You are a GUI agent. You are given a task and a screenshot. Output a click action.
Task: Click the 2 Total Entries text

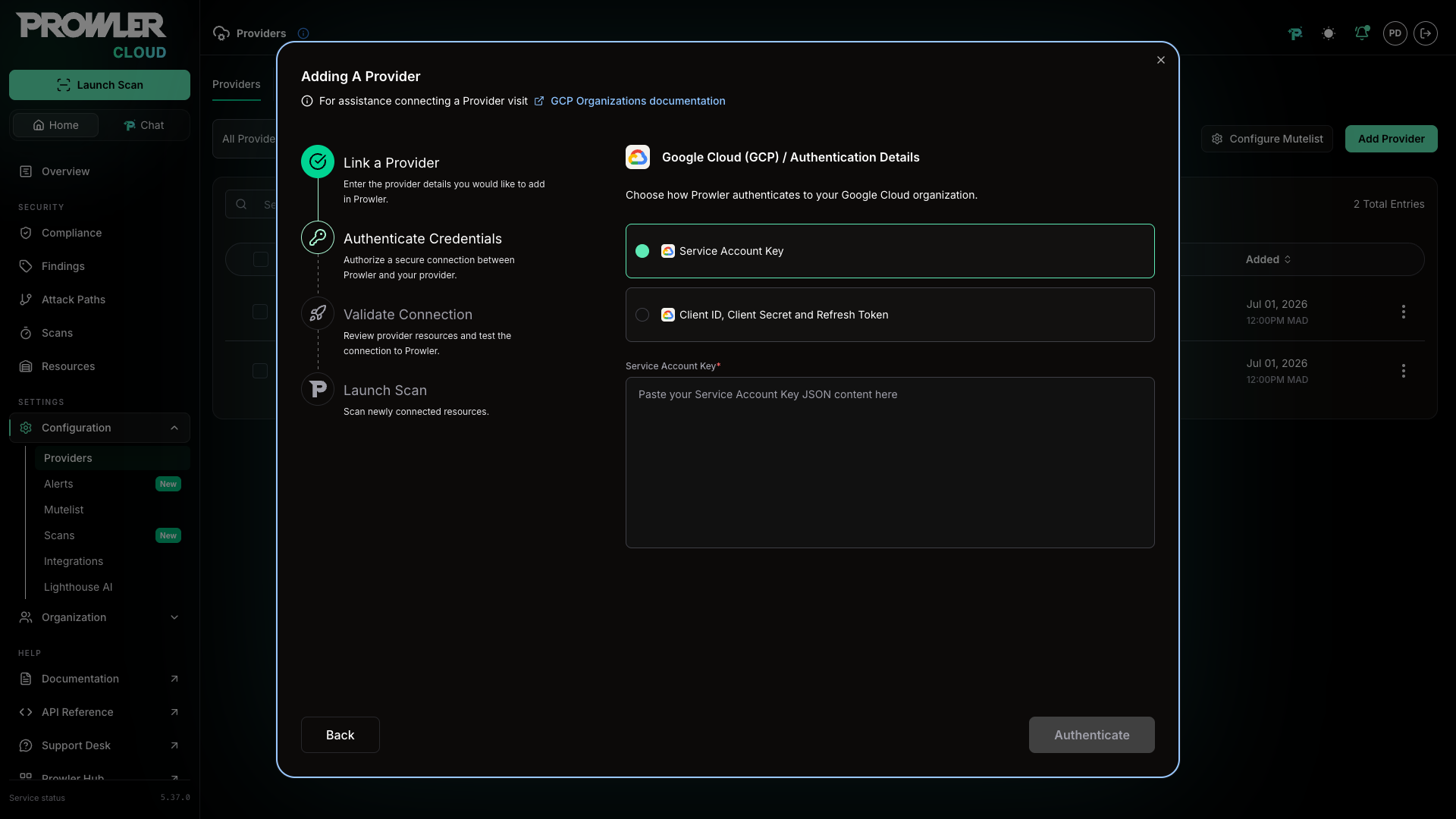coord(1389,204)
